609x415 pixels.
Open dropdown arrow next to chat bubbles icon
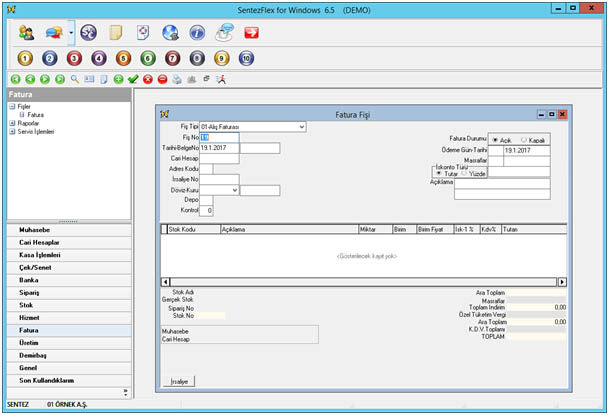coord(71,33)
